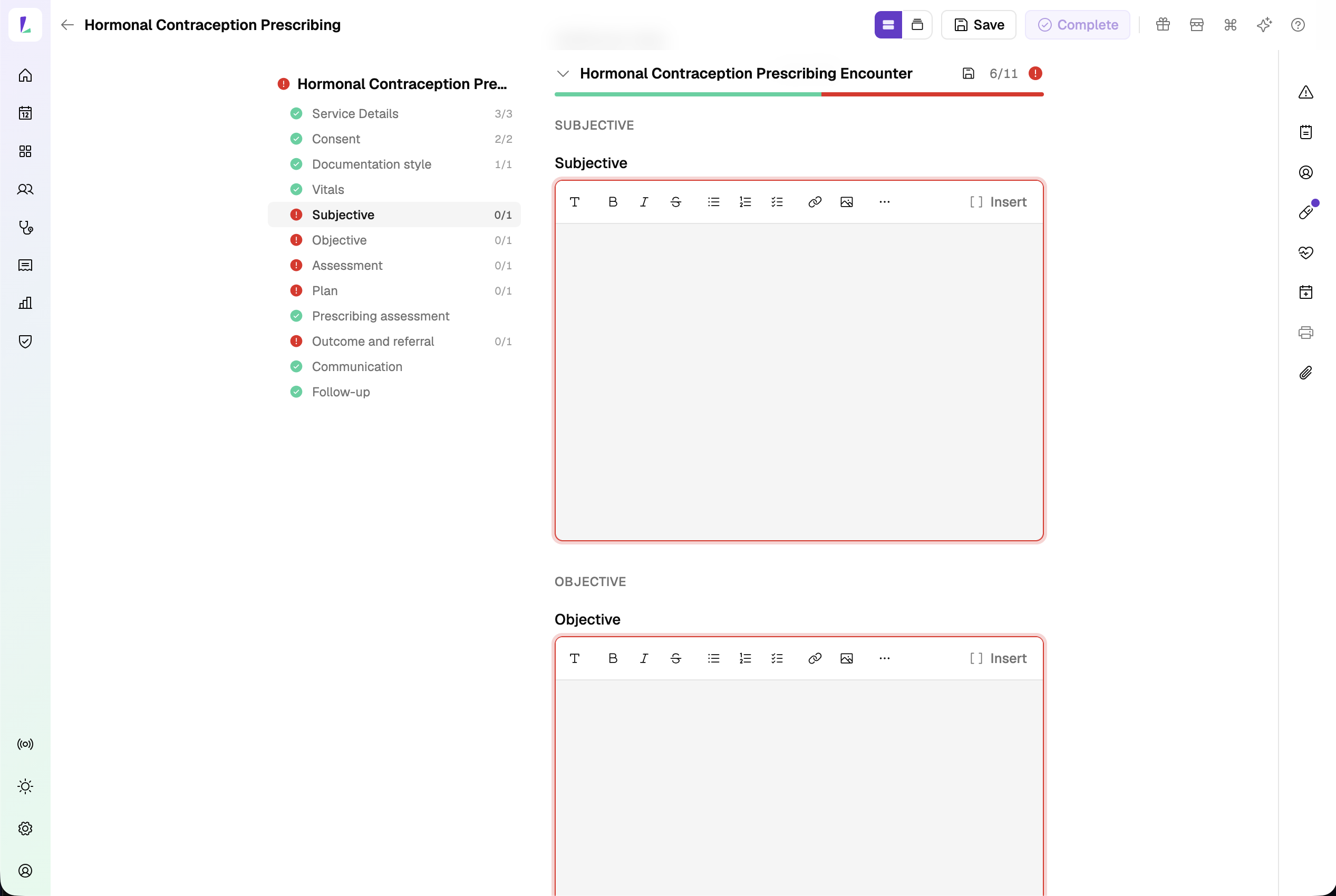Toggle the light theme sun icon
This screenshot has height=896, width=1336.
pos(25,786)
